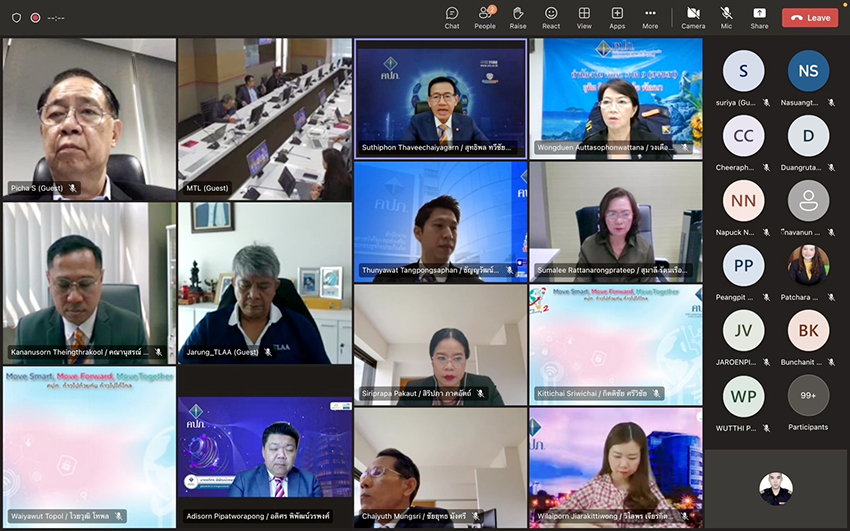
Task: Select Picha S (Guest) video tile
Action: click(89, 118)
